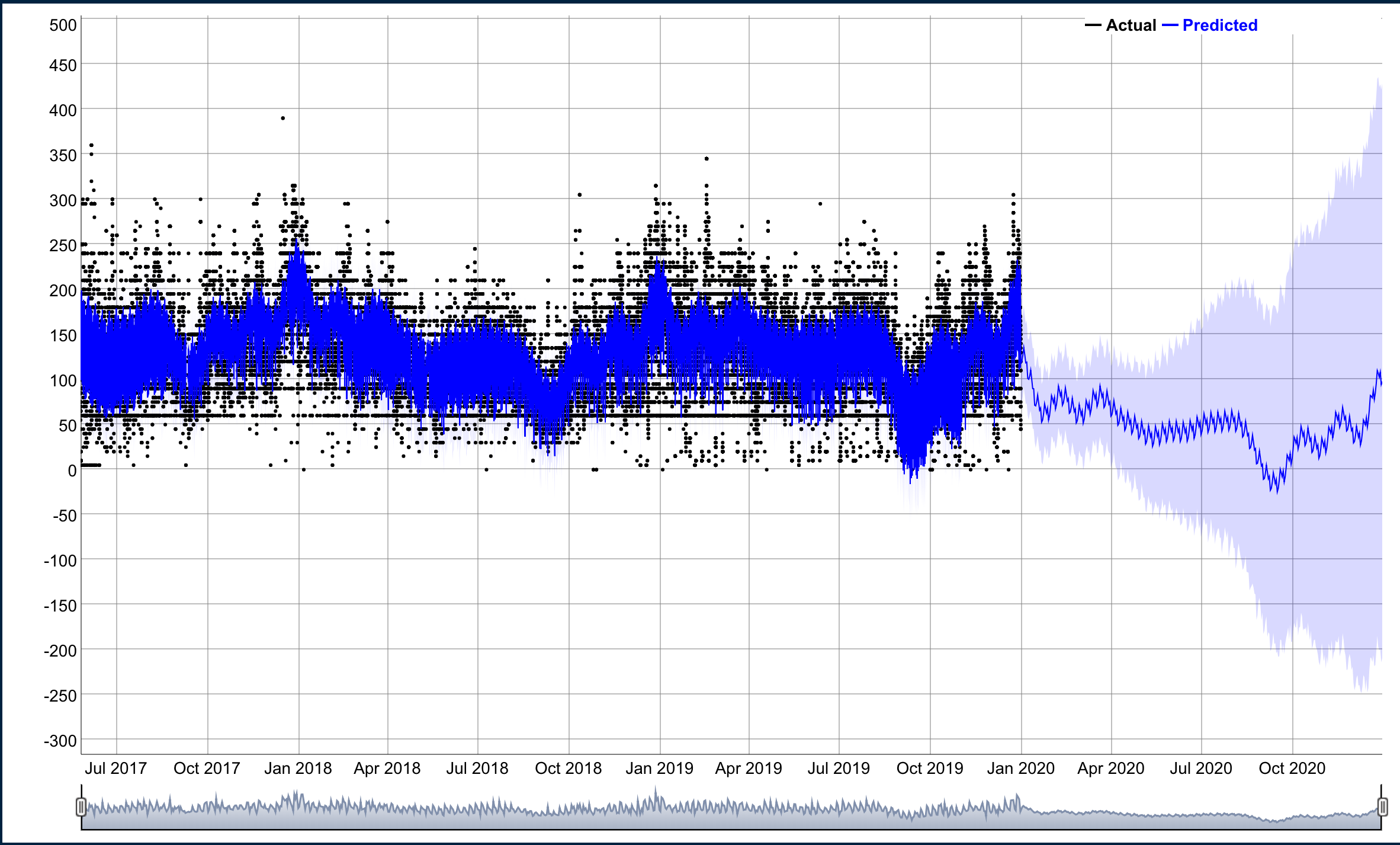Click the Apr 2018 x-axis label
Image resolution: width=1400 pixels, height=845 pixels.
coord(387,769)
